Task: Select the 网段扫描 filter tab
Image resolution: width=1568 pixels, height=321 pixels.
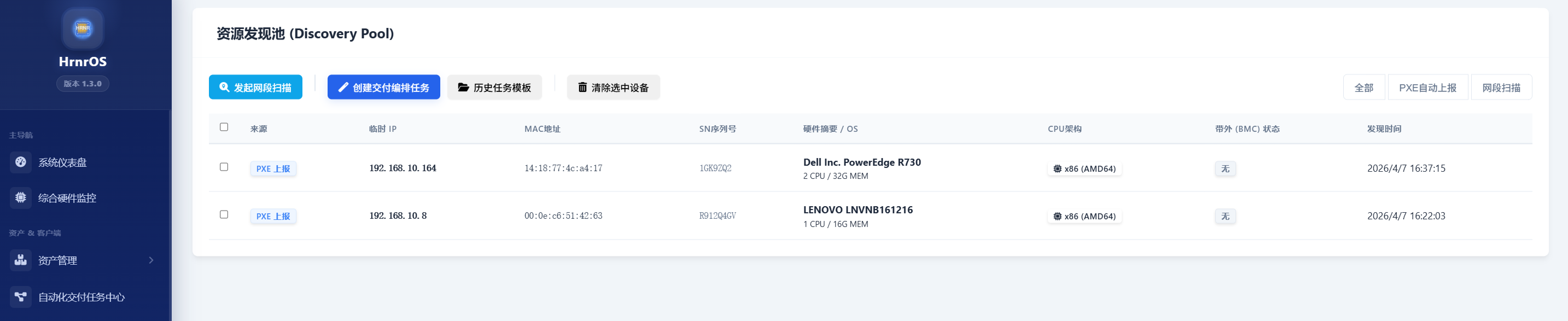Action: (1502, 87)
